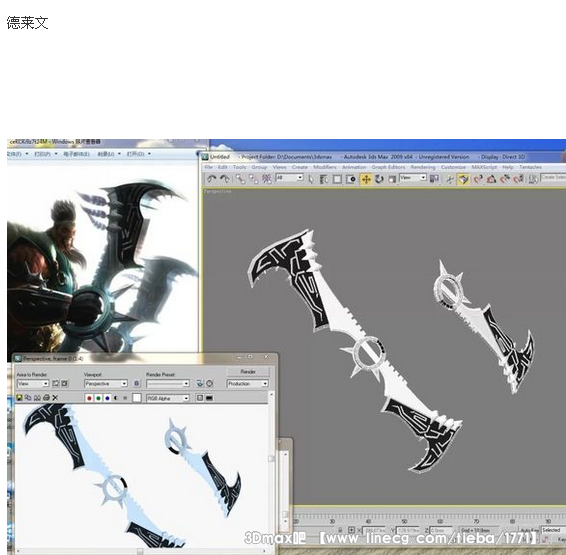Open the Graph Editors menu
This screenshot has width=566, height=555.
pos(388,167)
